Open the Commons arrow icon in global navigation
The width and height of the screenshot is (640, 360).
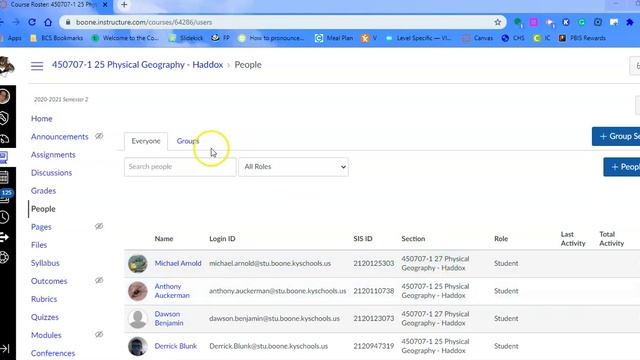pyautogui.click(x=4, y=237)
